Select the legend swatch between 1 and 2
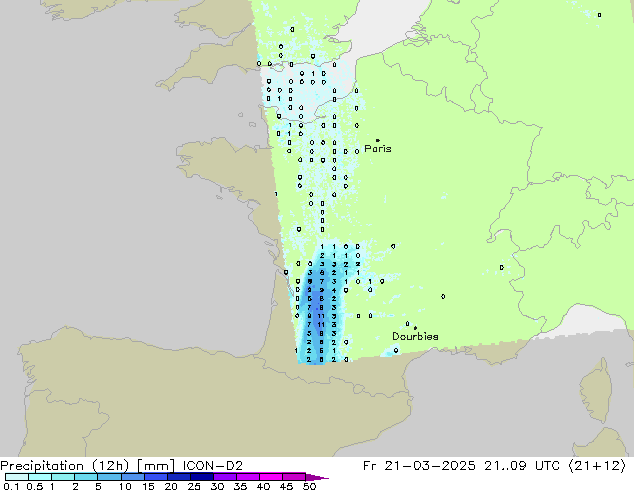This screenshot has width=634, height=490. pos(63,477)
